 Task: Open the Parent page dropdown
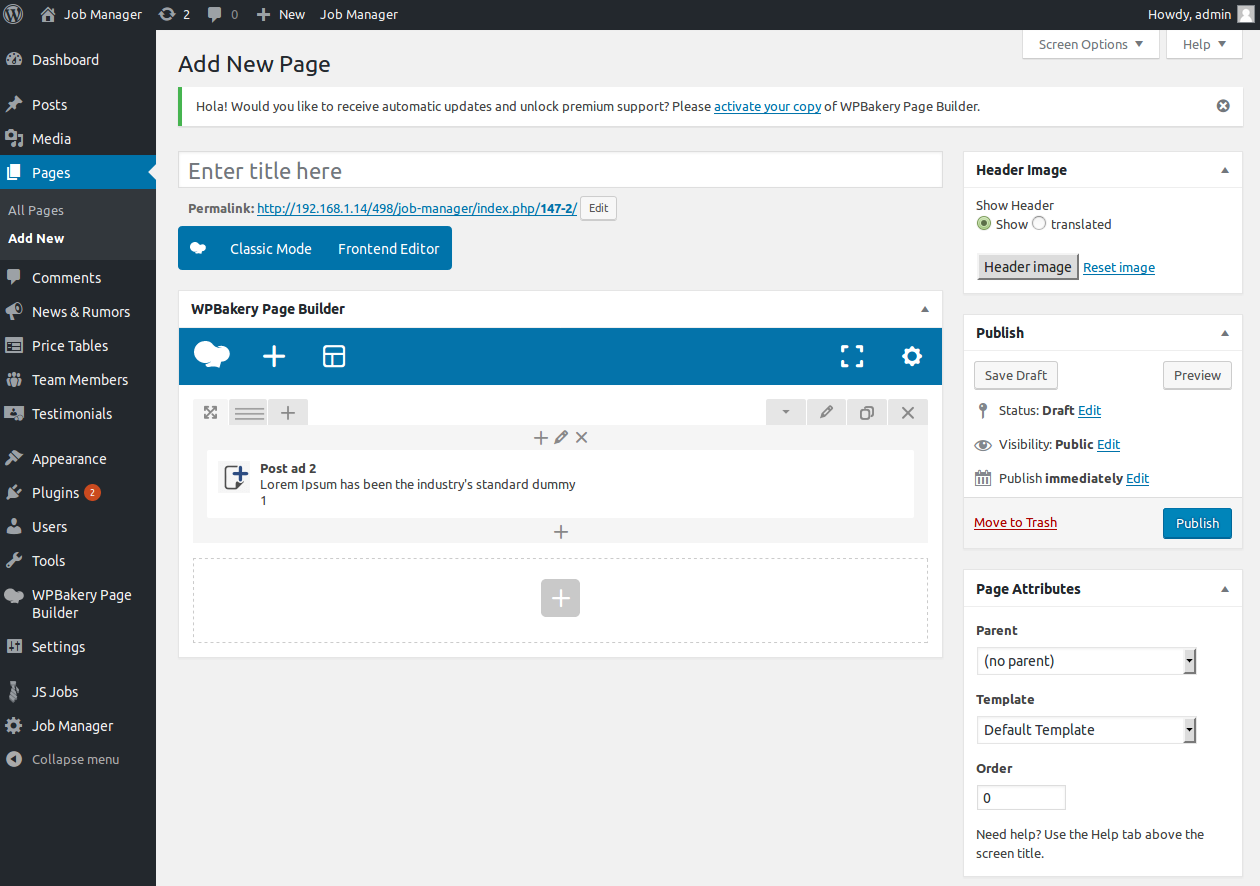[x=1087, y=661]
